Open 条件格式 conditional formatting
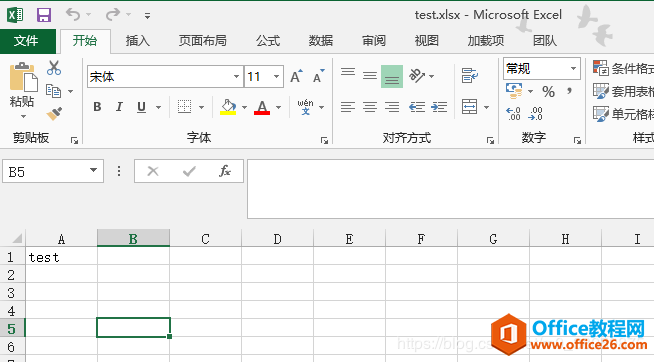Image resolution: width=654 pixels, height=362 pixels. tap(623, 68)
